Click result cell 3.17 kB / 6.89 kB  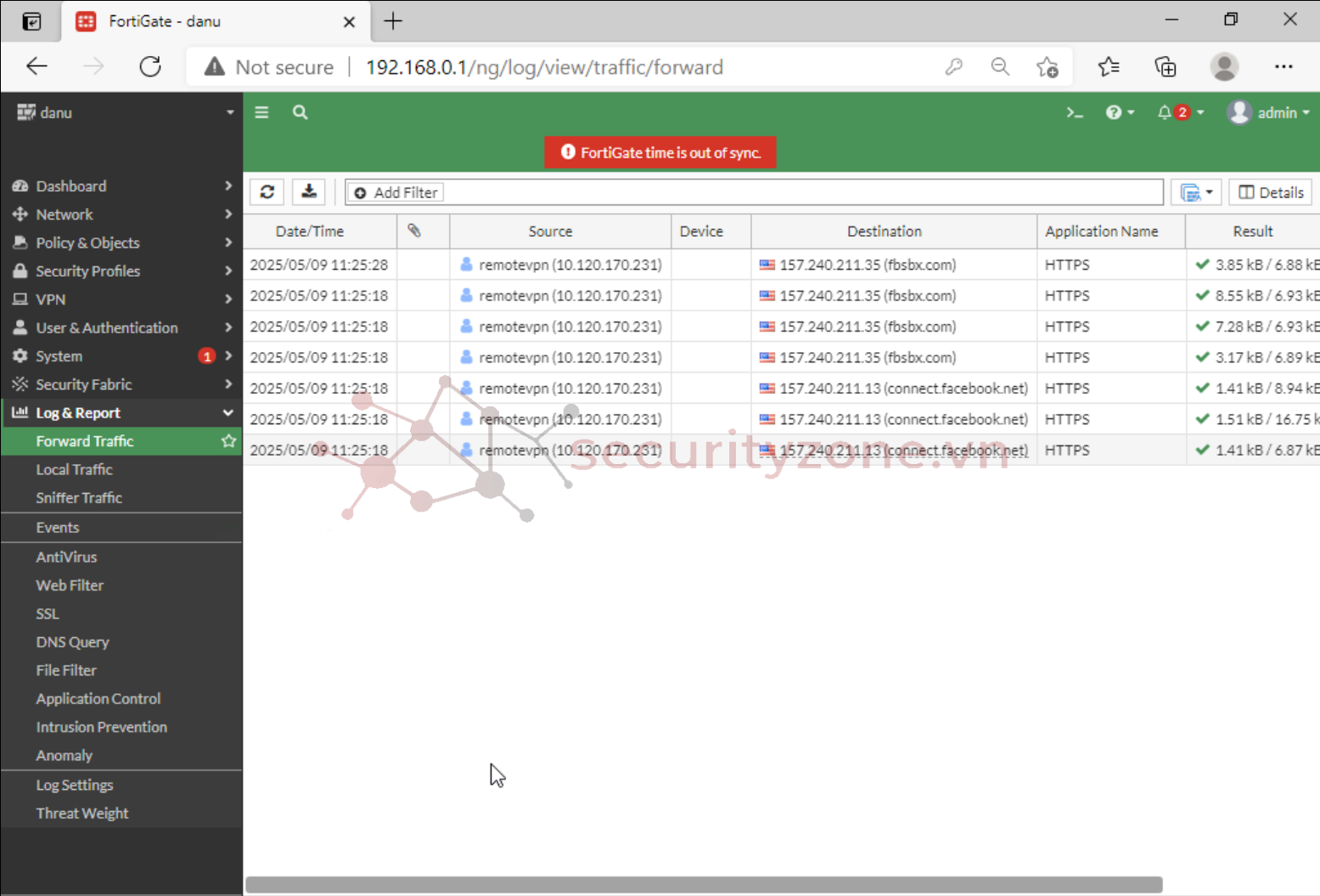click(x=1253, y=357)
